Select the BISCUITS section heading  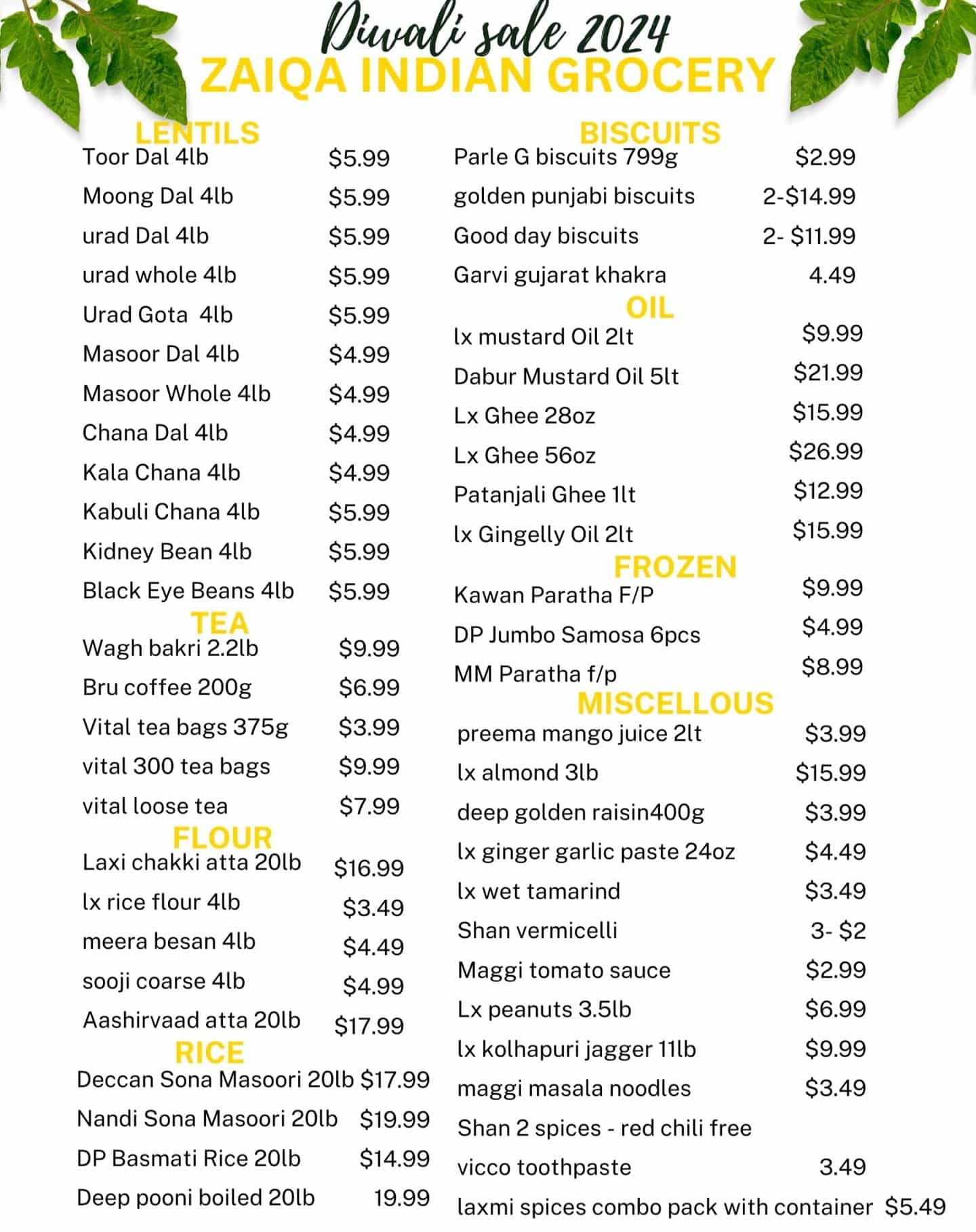649,133
